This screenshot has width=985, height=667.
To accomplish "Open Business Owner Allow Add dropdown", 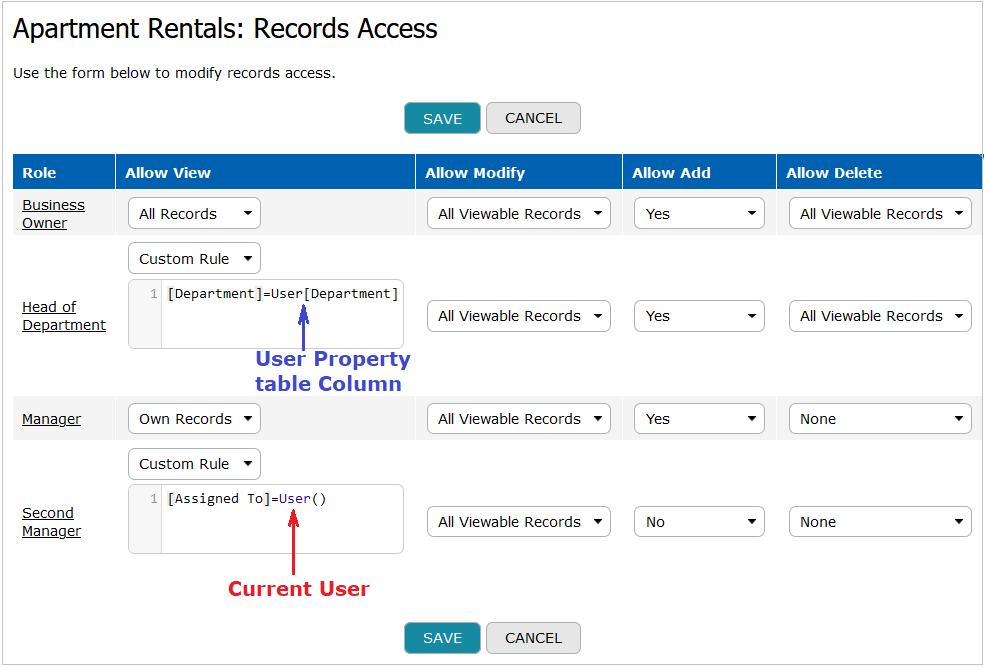I will (699, 214).
